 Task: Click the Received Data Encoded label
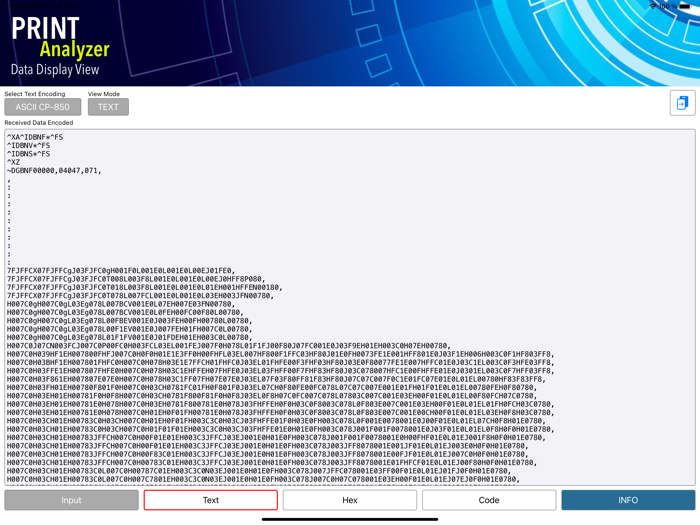click(39, 122)
